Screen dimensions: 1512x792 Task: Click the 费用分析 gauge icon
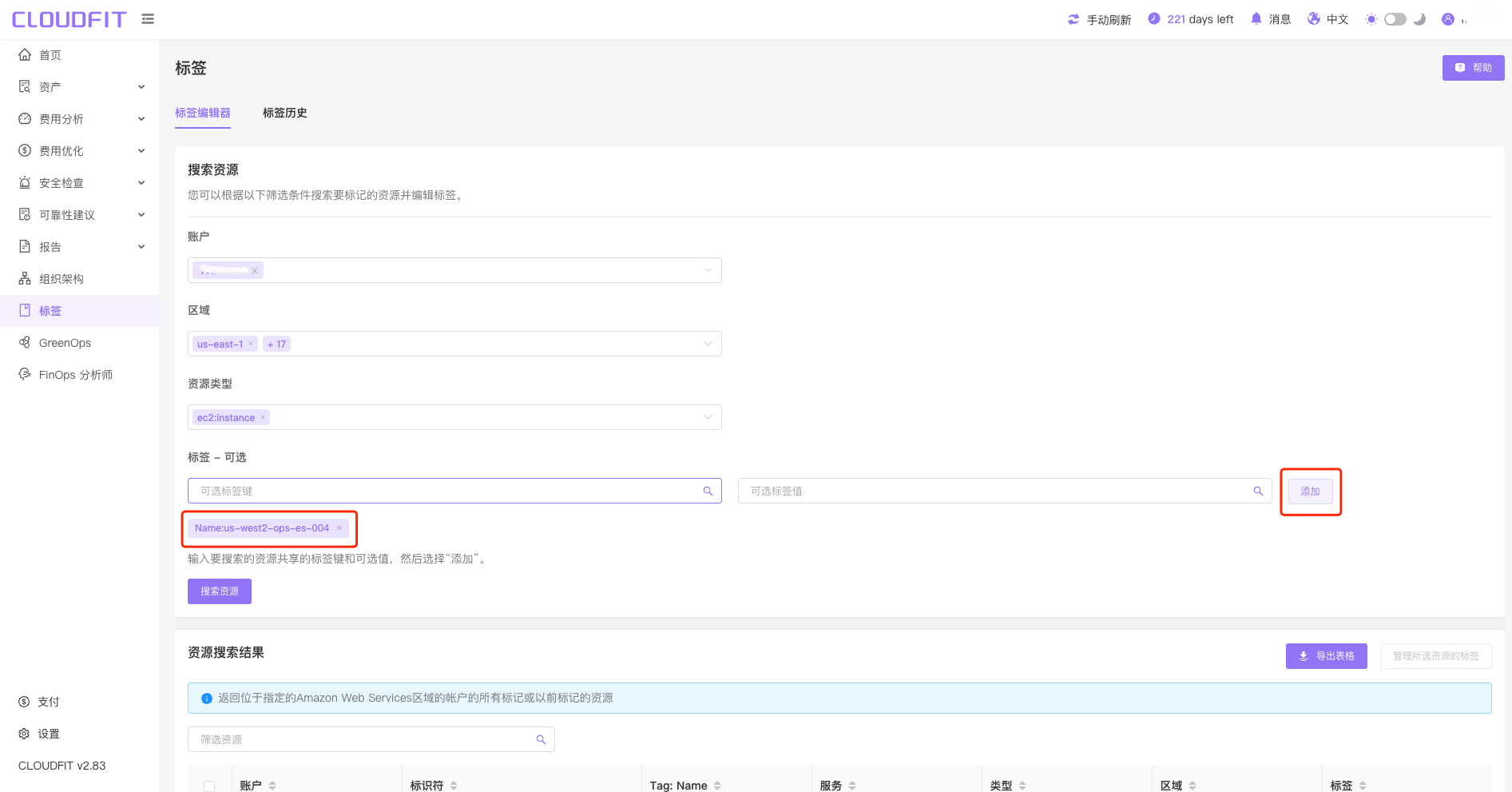[25, 118]
